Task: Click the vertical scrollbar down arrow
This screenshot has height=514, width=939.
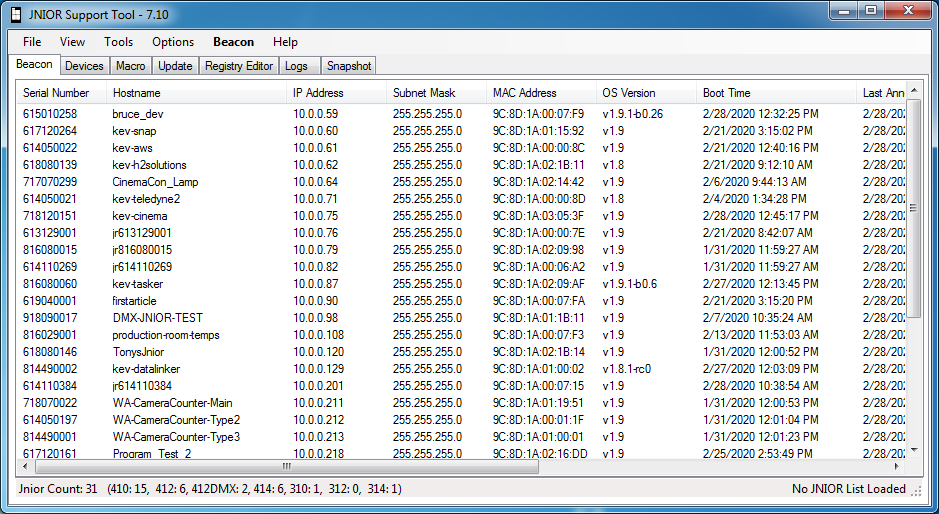Action: click(913, 450)
